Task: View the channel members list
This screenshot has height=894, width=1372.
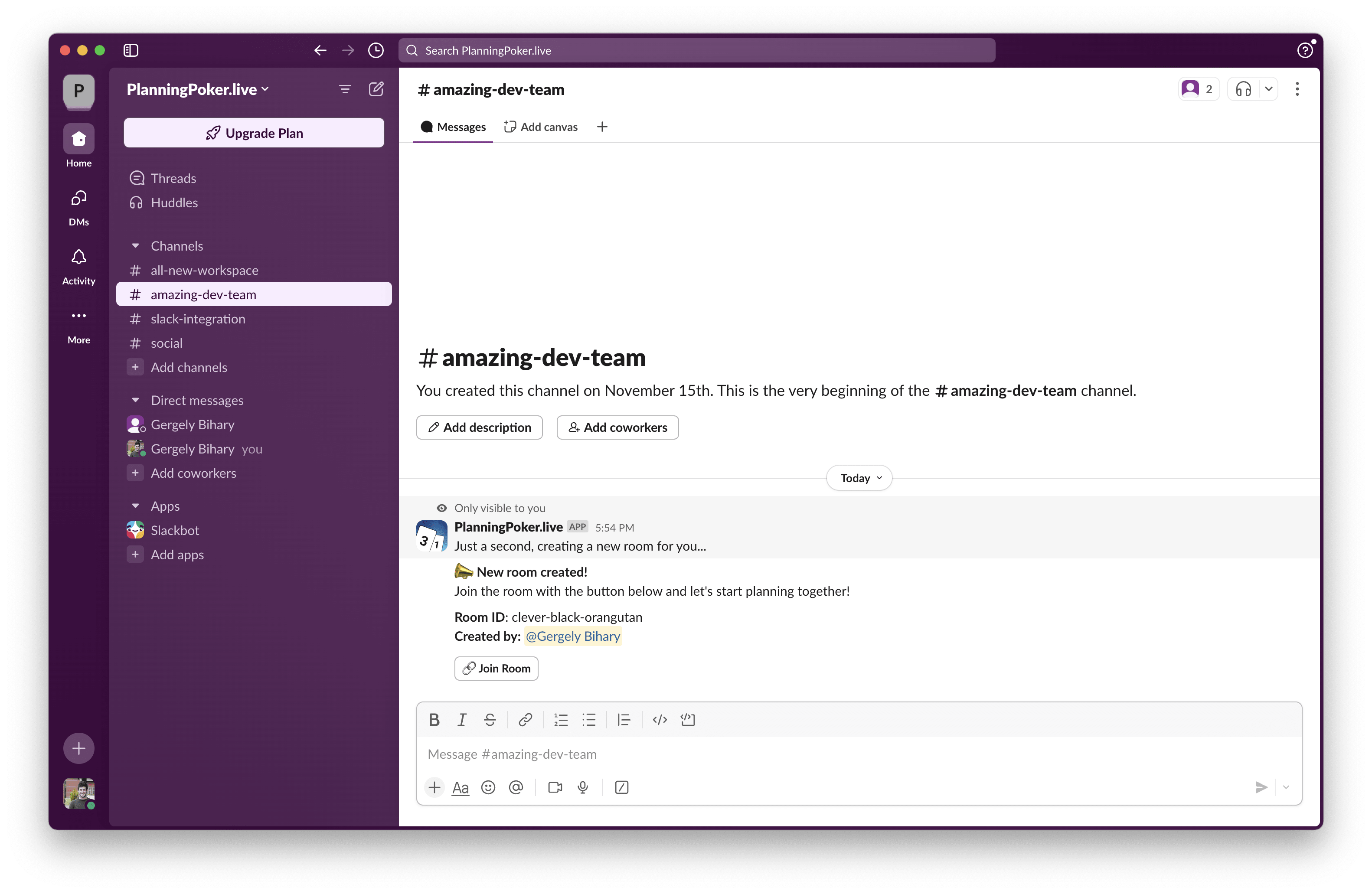Action: click(1198, 89)
